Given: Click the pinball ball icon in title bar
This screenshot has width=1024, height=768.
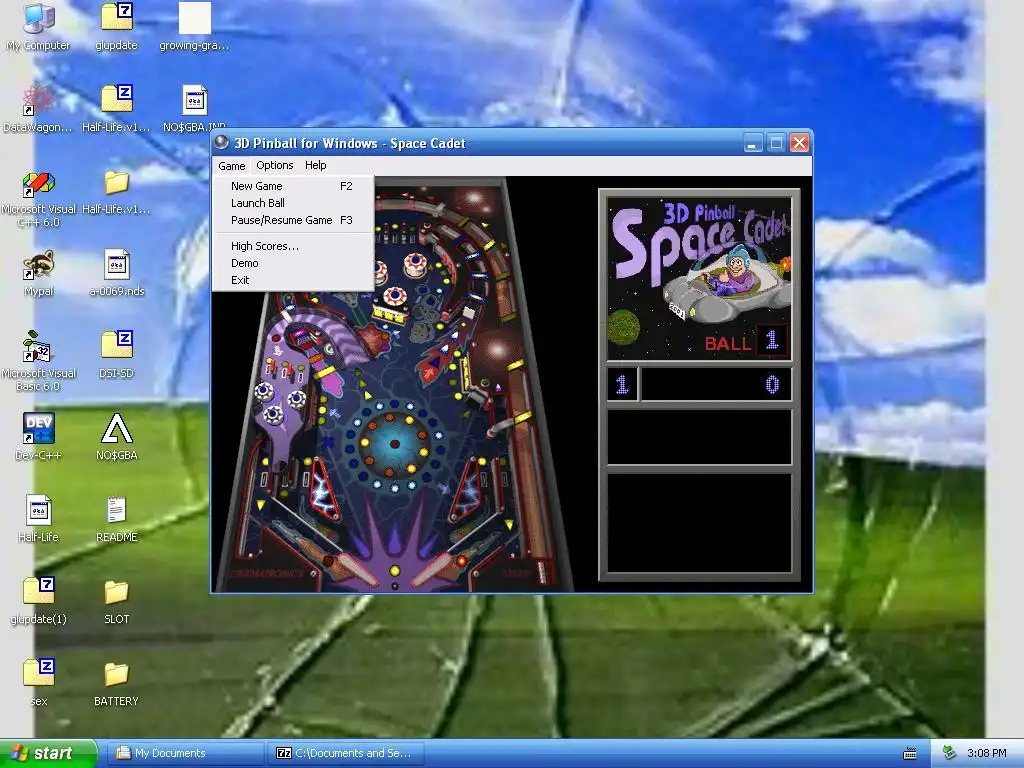Looking at the screenshot, I should point(222,142).
